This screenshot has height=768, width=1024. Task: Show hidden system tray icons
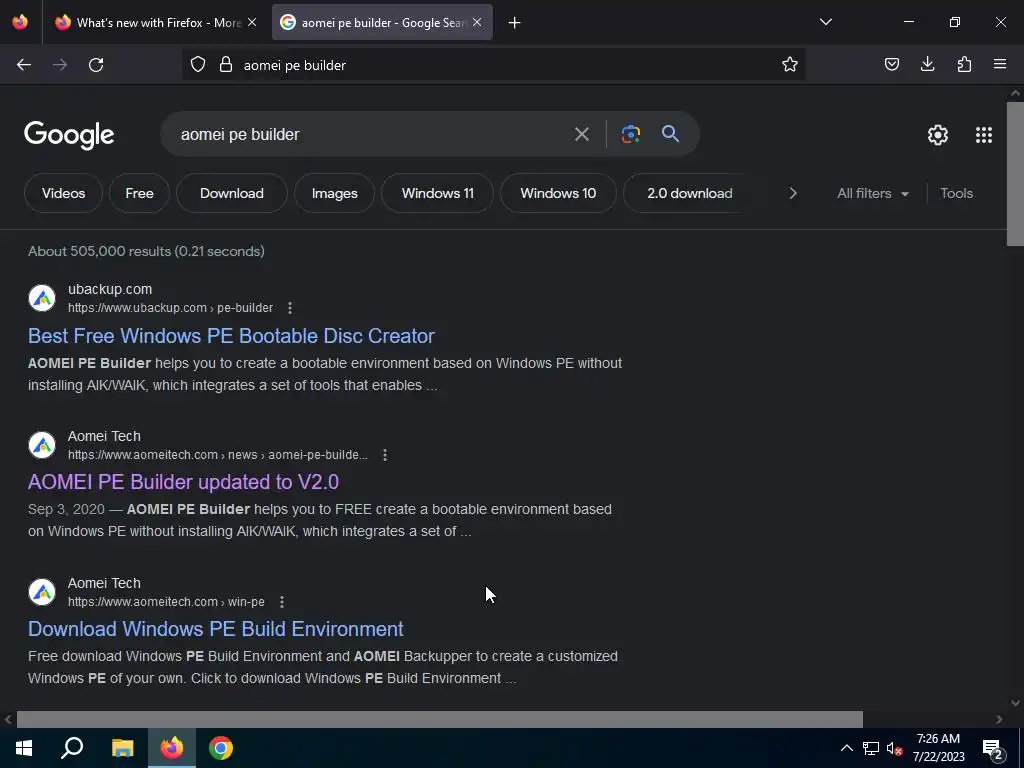coord(846,748)
